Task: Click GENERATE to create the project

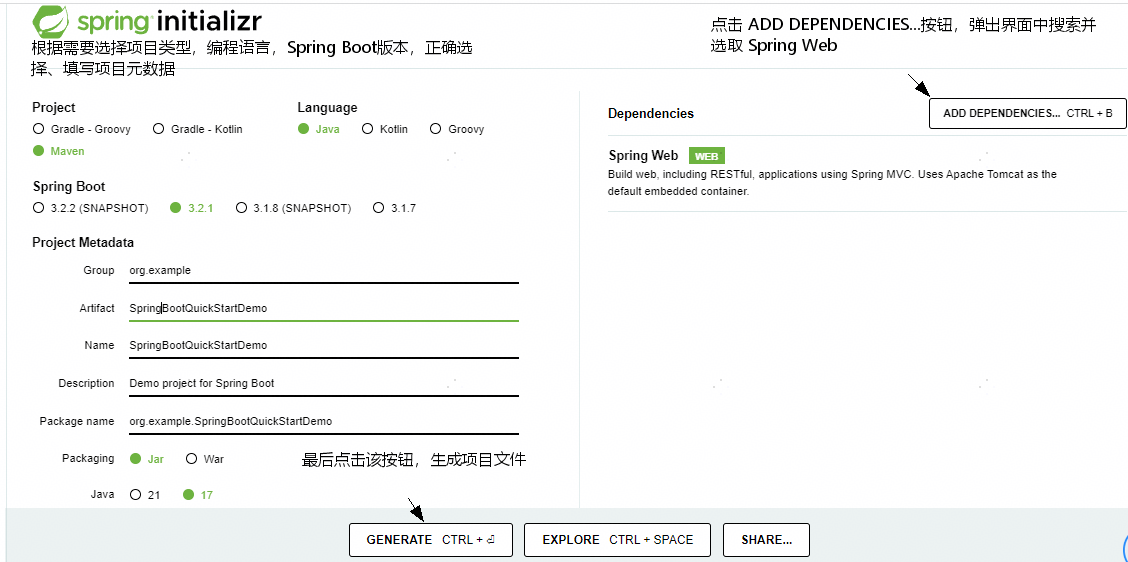Action: (430, 540)
